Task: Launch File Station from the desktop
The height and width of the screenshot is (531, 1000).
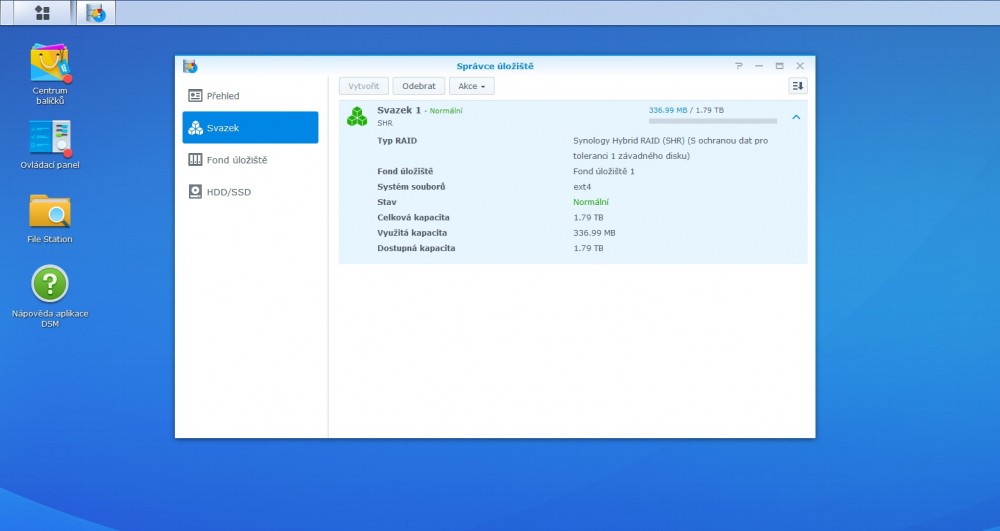Action: (x=50, y=212)
